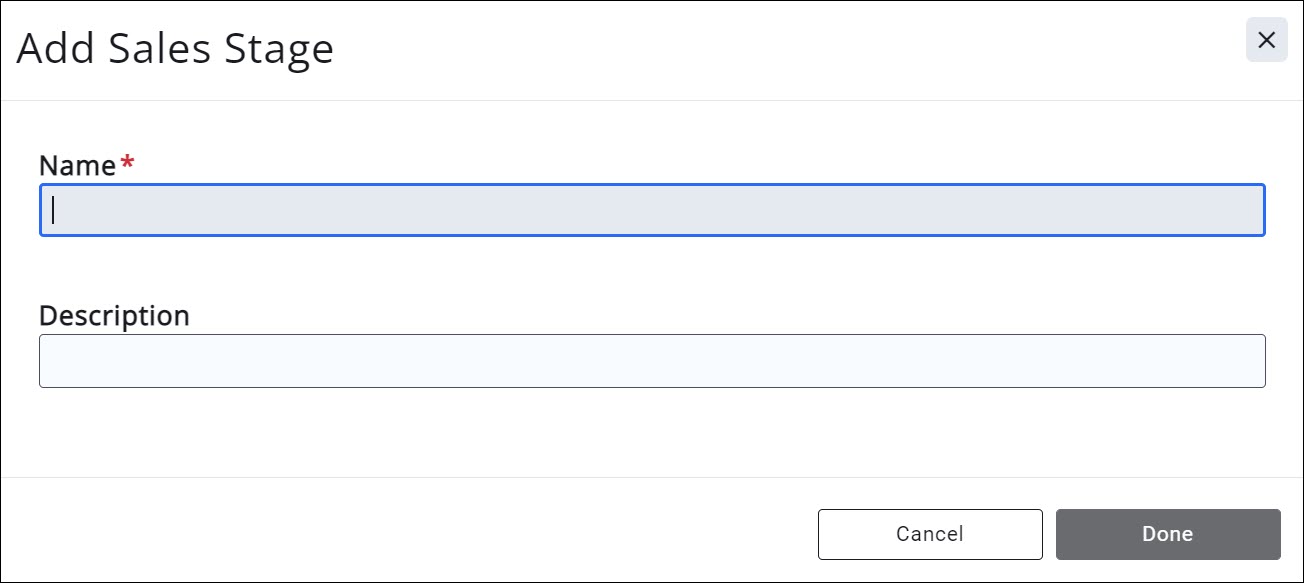The height and width of the screenshot is (583, 1304).
Task: Close the Add Sales Stage dialog
Action: (1266, 40)
